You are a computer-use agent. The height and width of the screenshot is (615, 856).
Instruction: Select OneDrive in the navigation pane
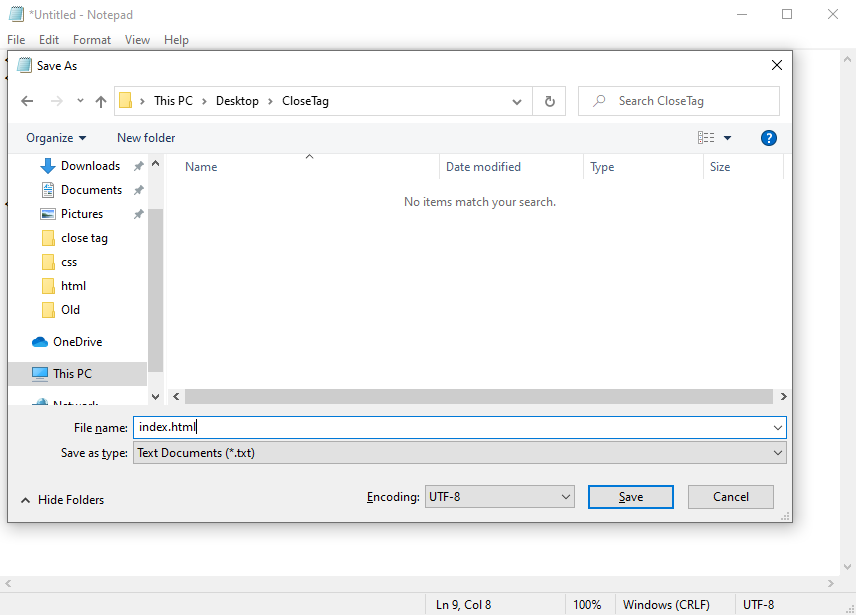point(78,342)
